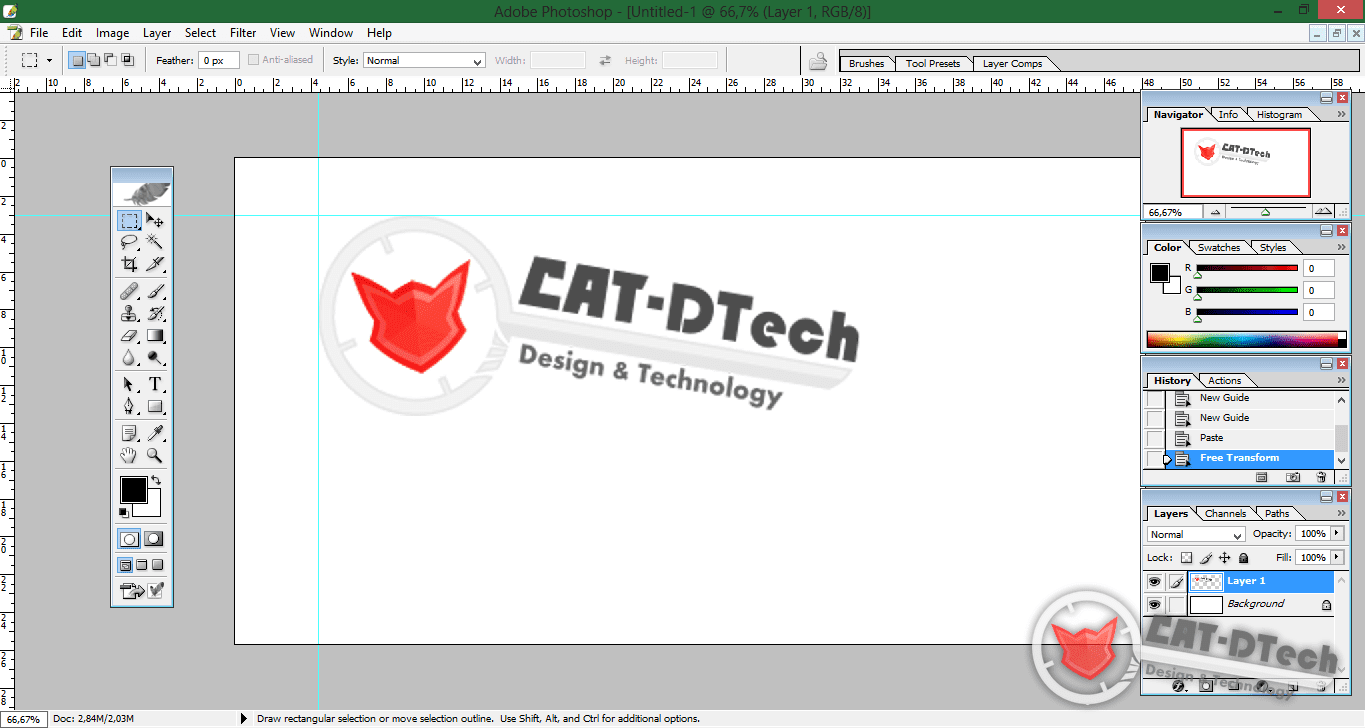Open the Color panel flyout menu

pyautogui.click(x=1341, y=248)
